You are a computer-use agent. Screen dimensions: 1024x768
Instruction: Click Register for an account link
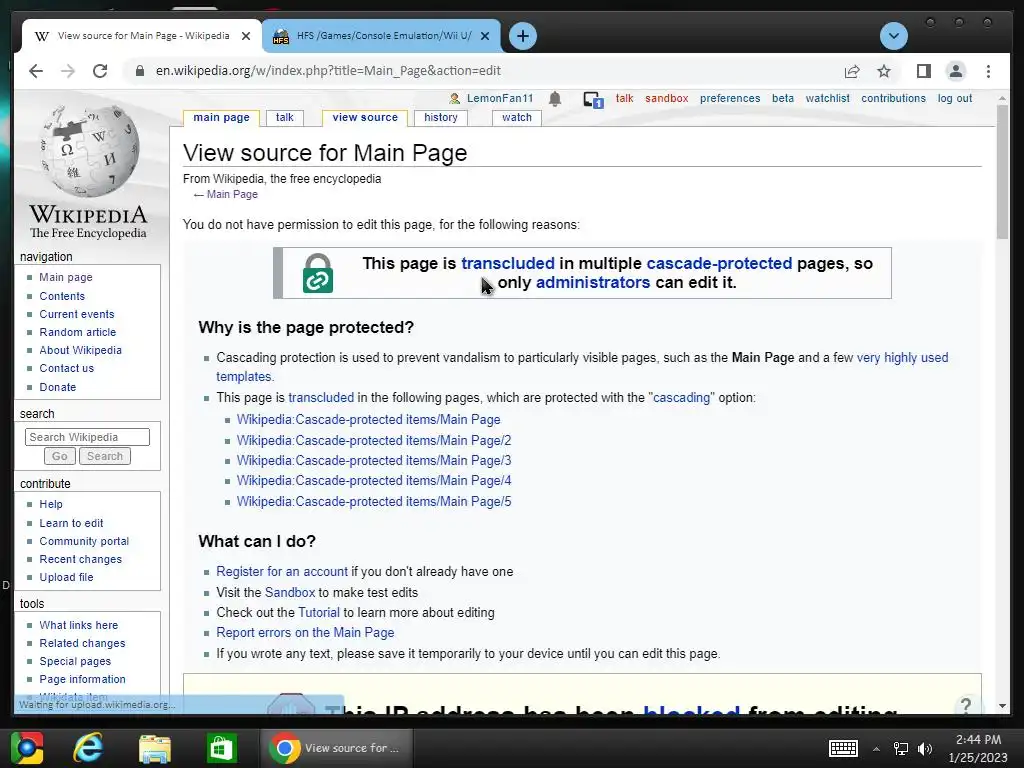[282, 571]
